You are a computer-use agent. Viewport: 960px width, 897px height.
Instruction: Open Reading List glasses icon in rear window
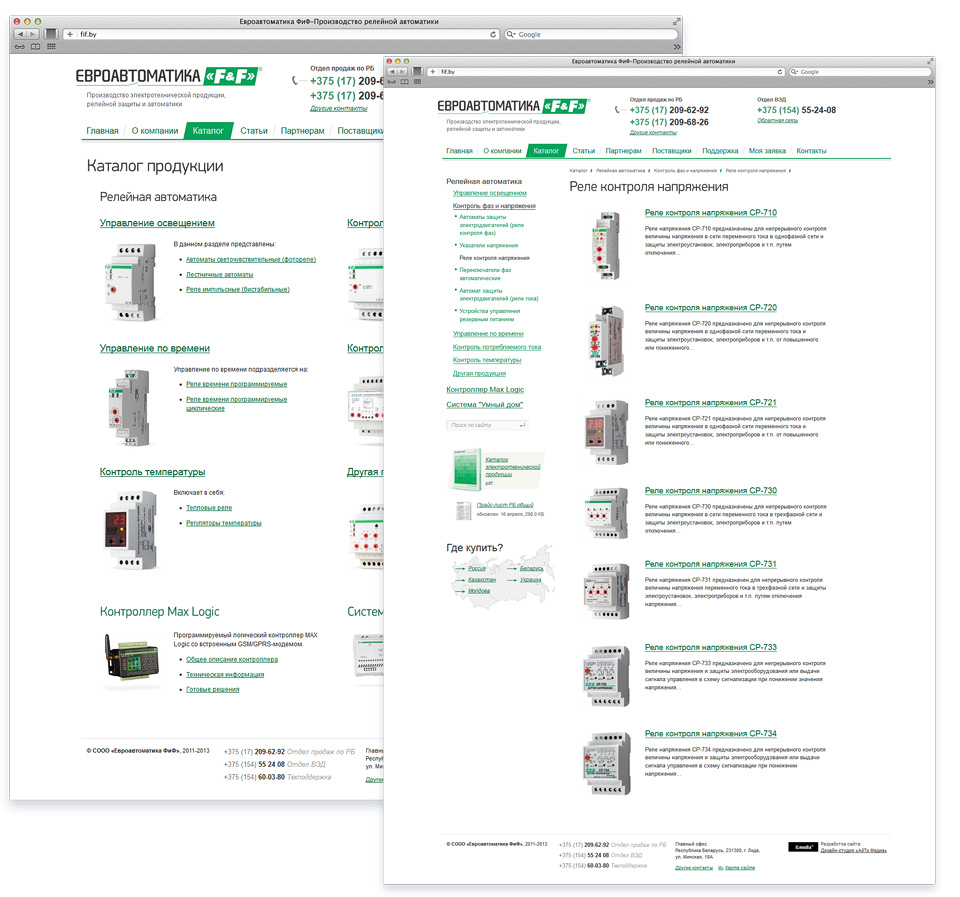click(x=20, y=47)
